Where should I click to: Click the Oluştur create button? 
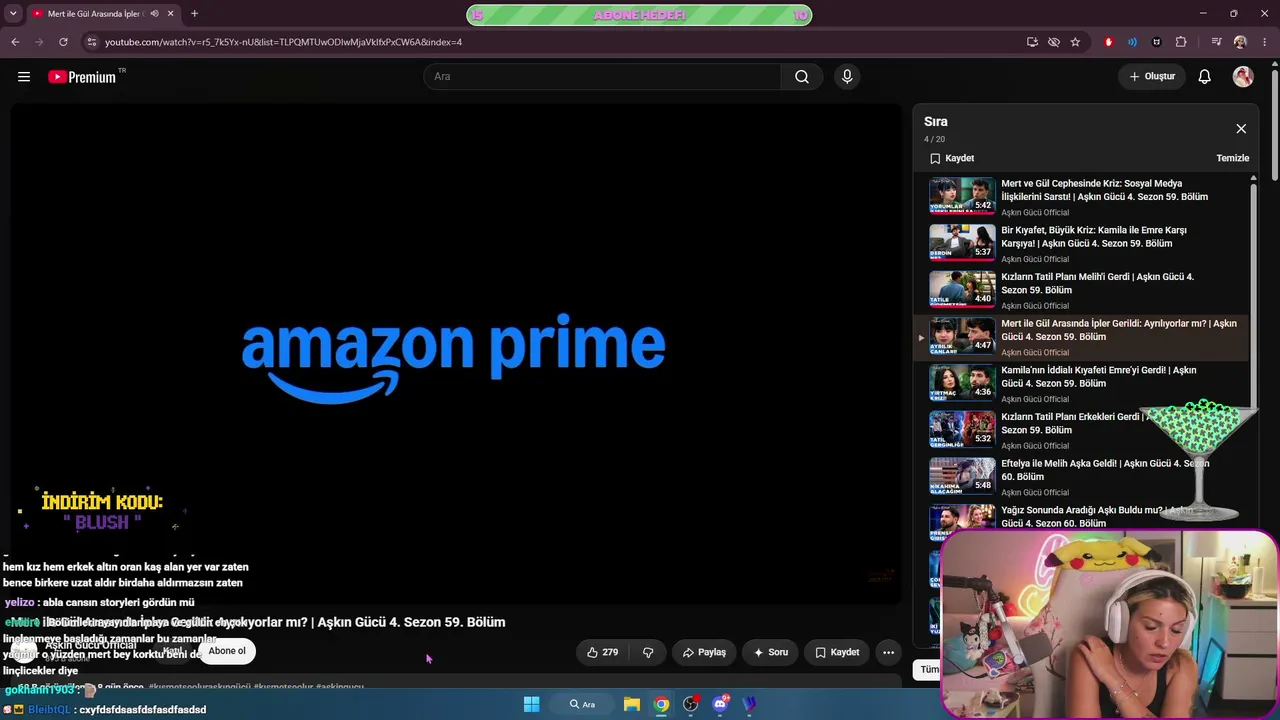(x=1152, y=77)
